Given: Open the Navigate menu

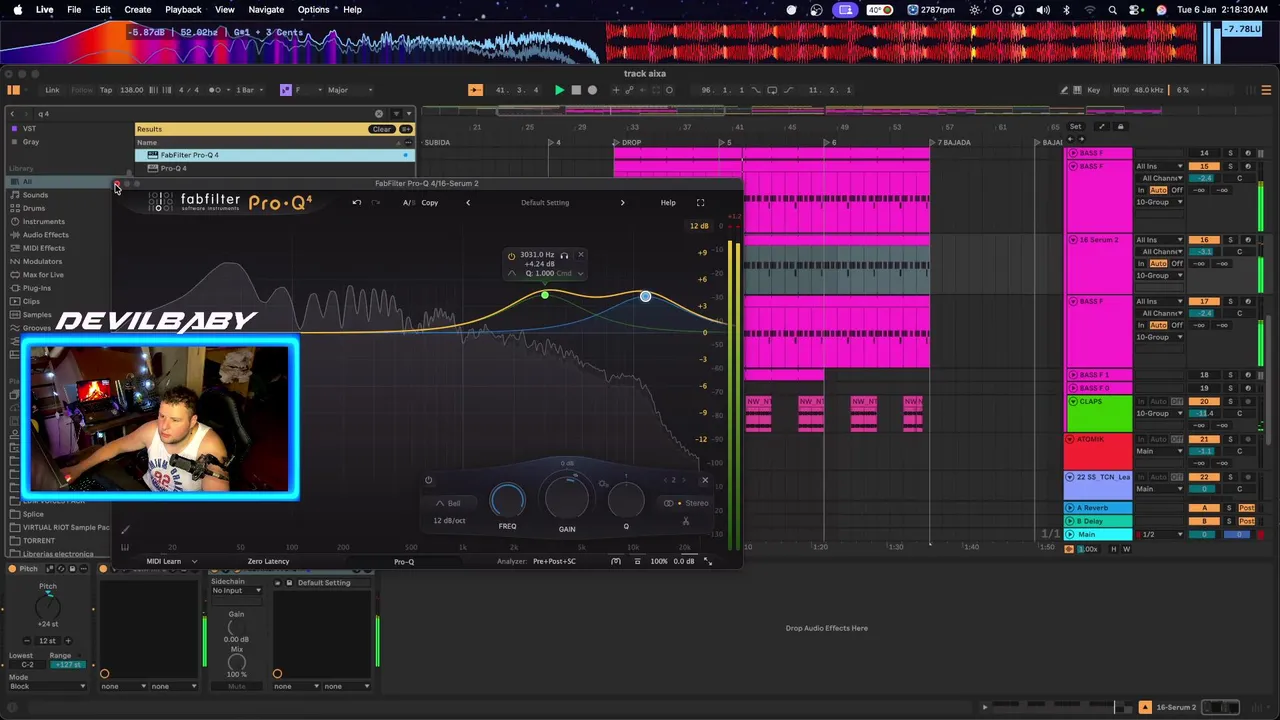Looking at the screenshot, I should tap(266, 10).
